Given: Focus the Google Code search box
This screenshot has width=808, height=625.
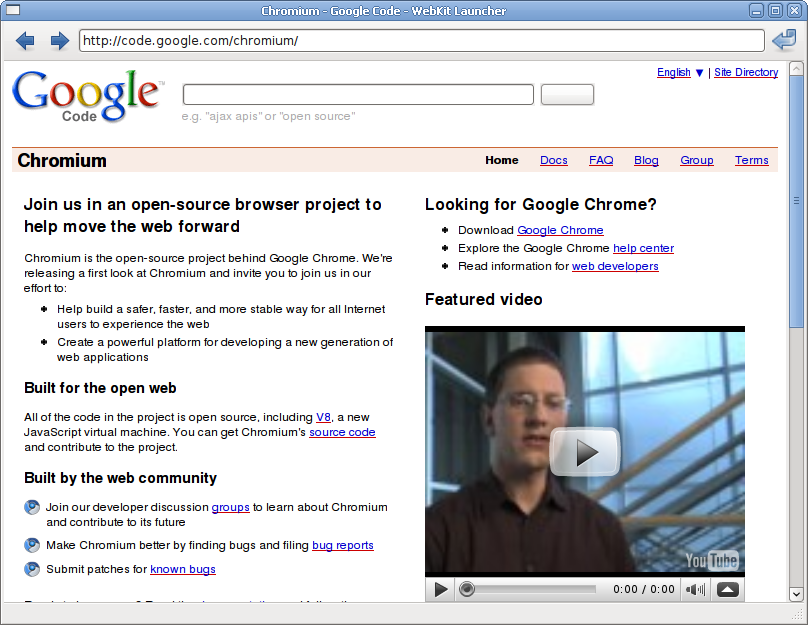Looking at the screenshot, I should click(x=358, y=94).
